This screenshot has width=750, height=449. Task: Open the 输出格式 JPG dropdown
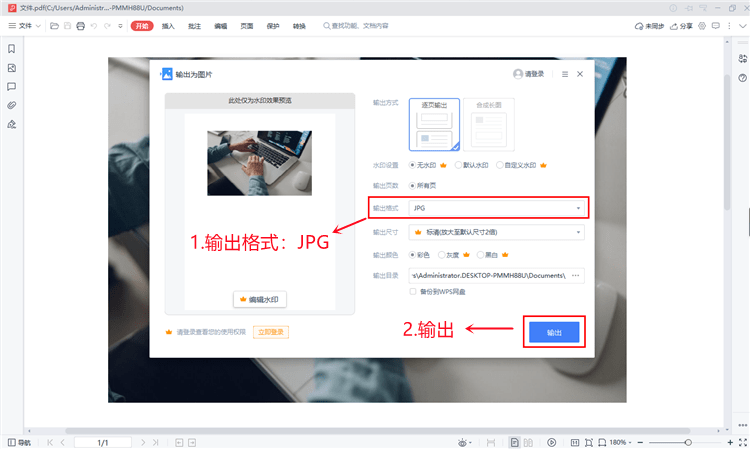coord(496,208)
